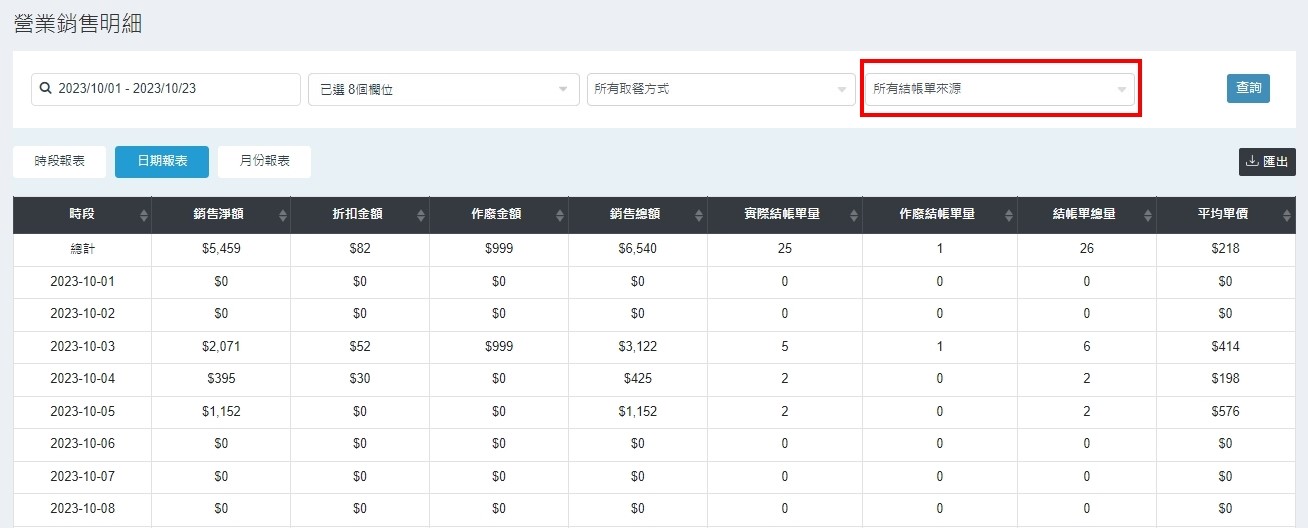This screenshot has width=1308, height=529.
Task: Switch to the 月份報表 tab
Action: pos(264,161)
